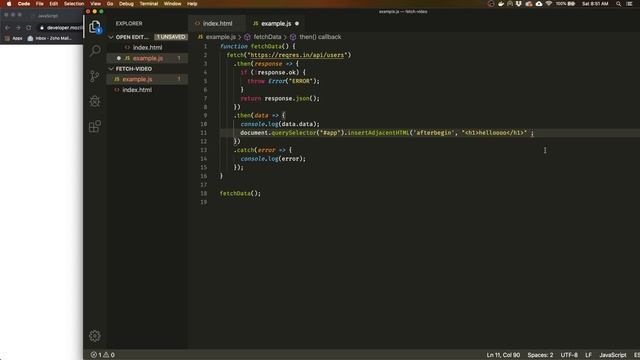Open the Explorer view in activity bar
The width and height of the screenshot is (640, 360).
click(x=95, y=27)
